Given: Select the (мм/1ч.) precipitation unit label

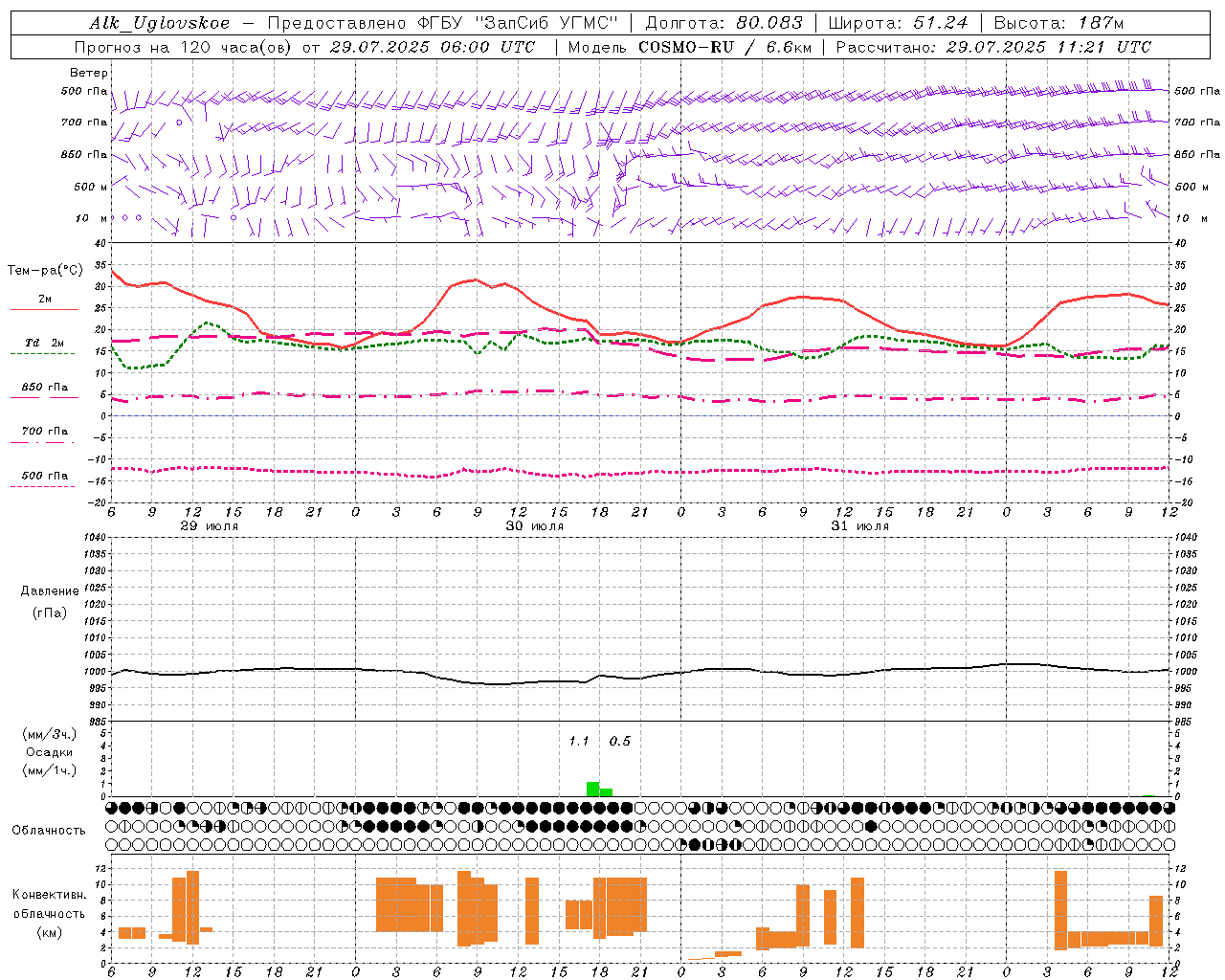Looking at the screenshot, I should pyautogui.click(x=50, y=770).
